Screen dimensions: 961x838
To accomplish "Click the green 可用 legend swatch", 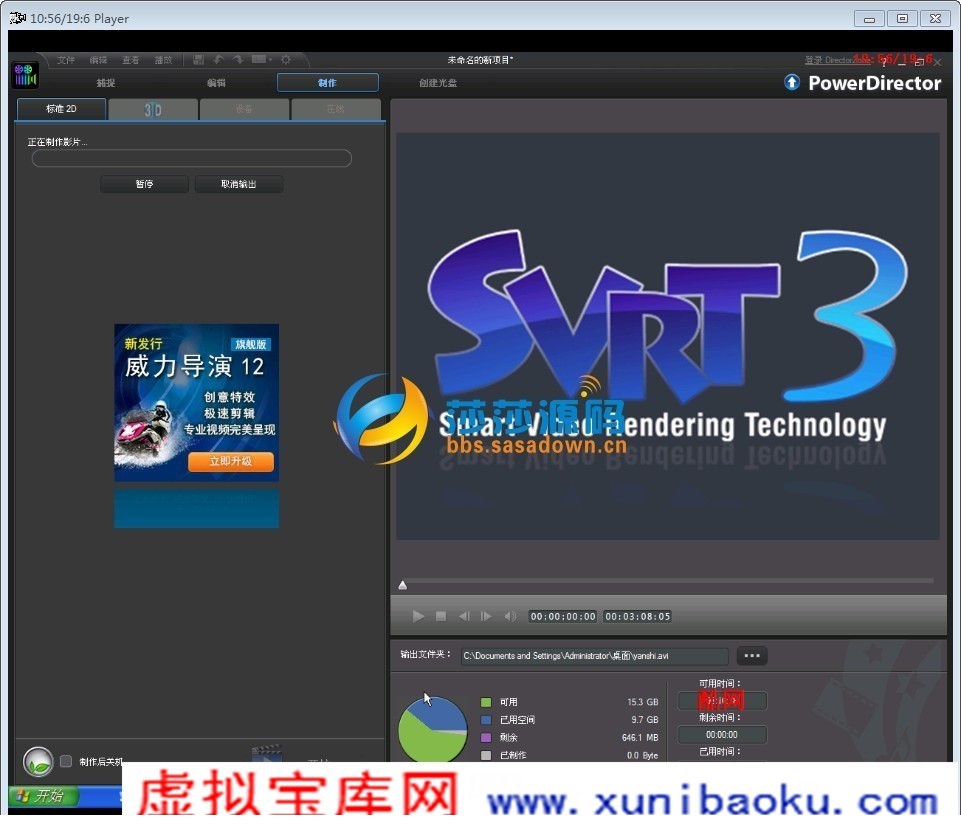I will 486,702.
